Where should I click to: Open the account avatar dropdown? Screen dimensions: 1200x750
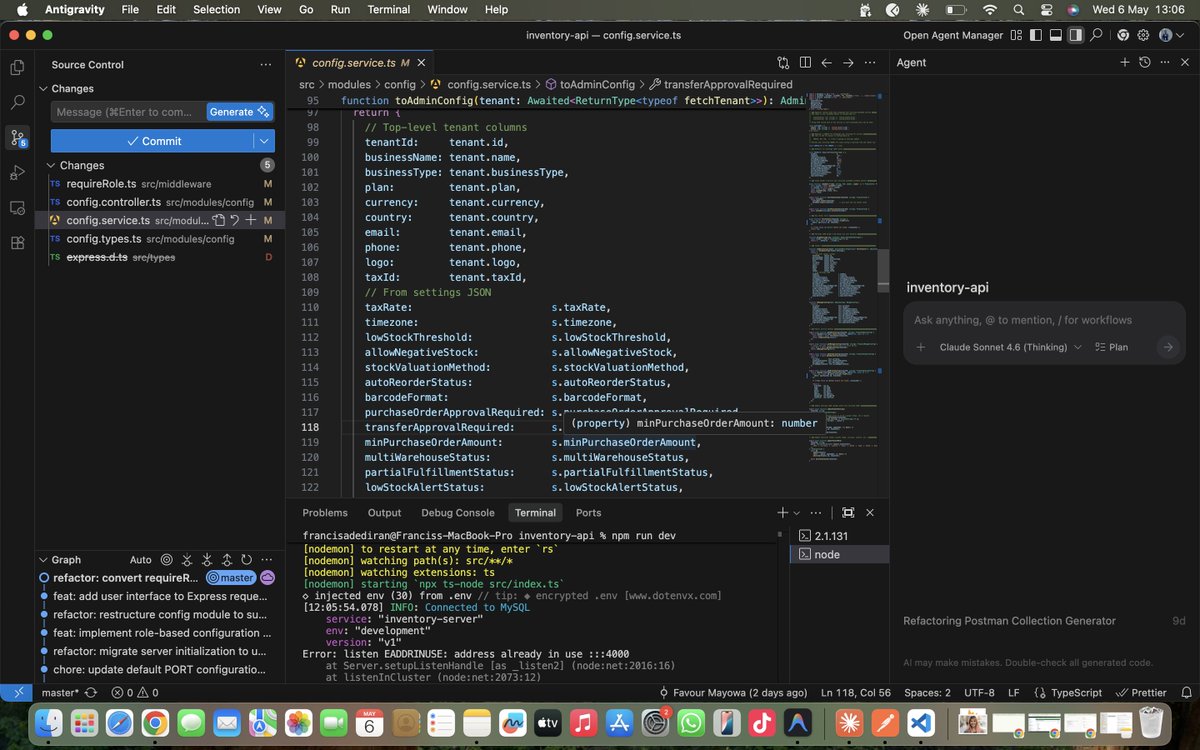pos(1171,35)
